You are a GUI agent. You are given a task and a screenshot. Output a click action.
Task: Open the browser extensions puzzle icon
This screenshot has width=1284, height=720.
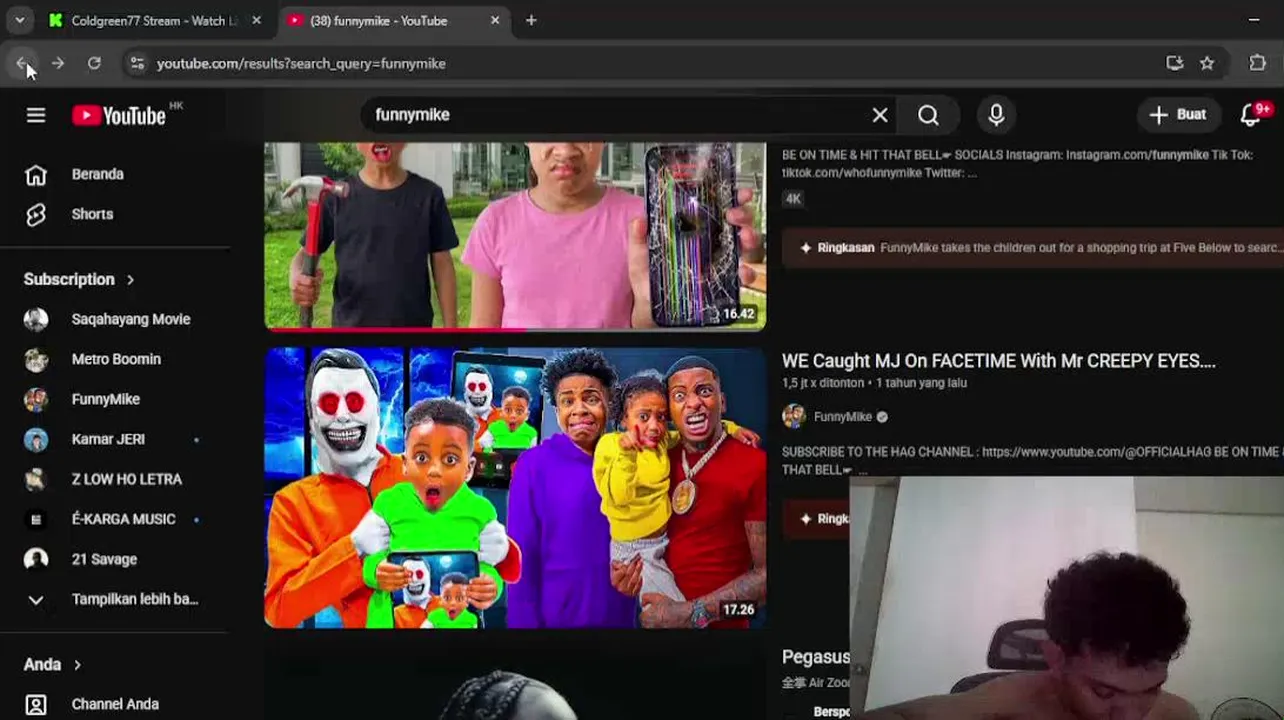pos(1258,63)
